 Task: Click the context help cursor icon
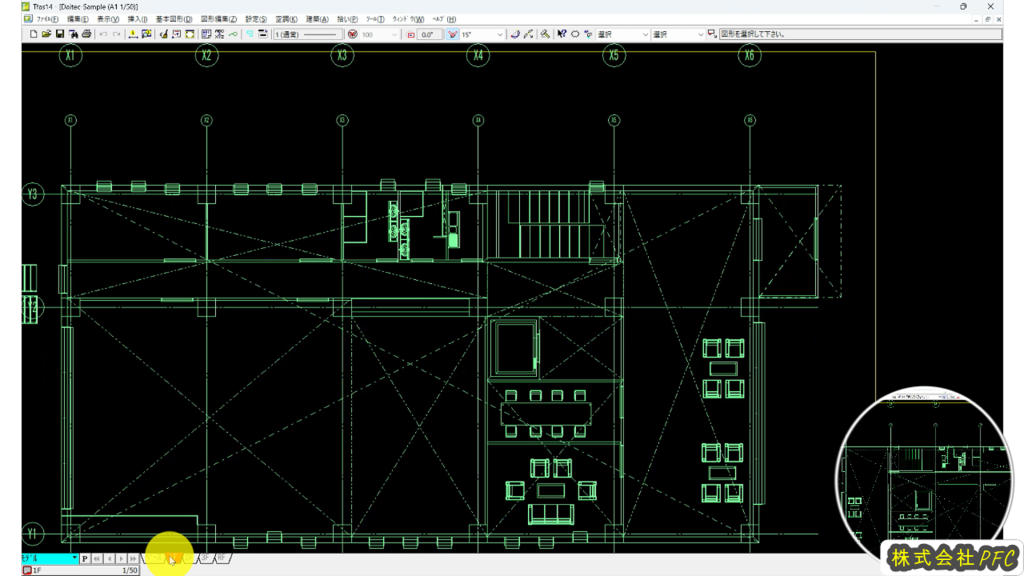(x=561, y=34)
